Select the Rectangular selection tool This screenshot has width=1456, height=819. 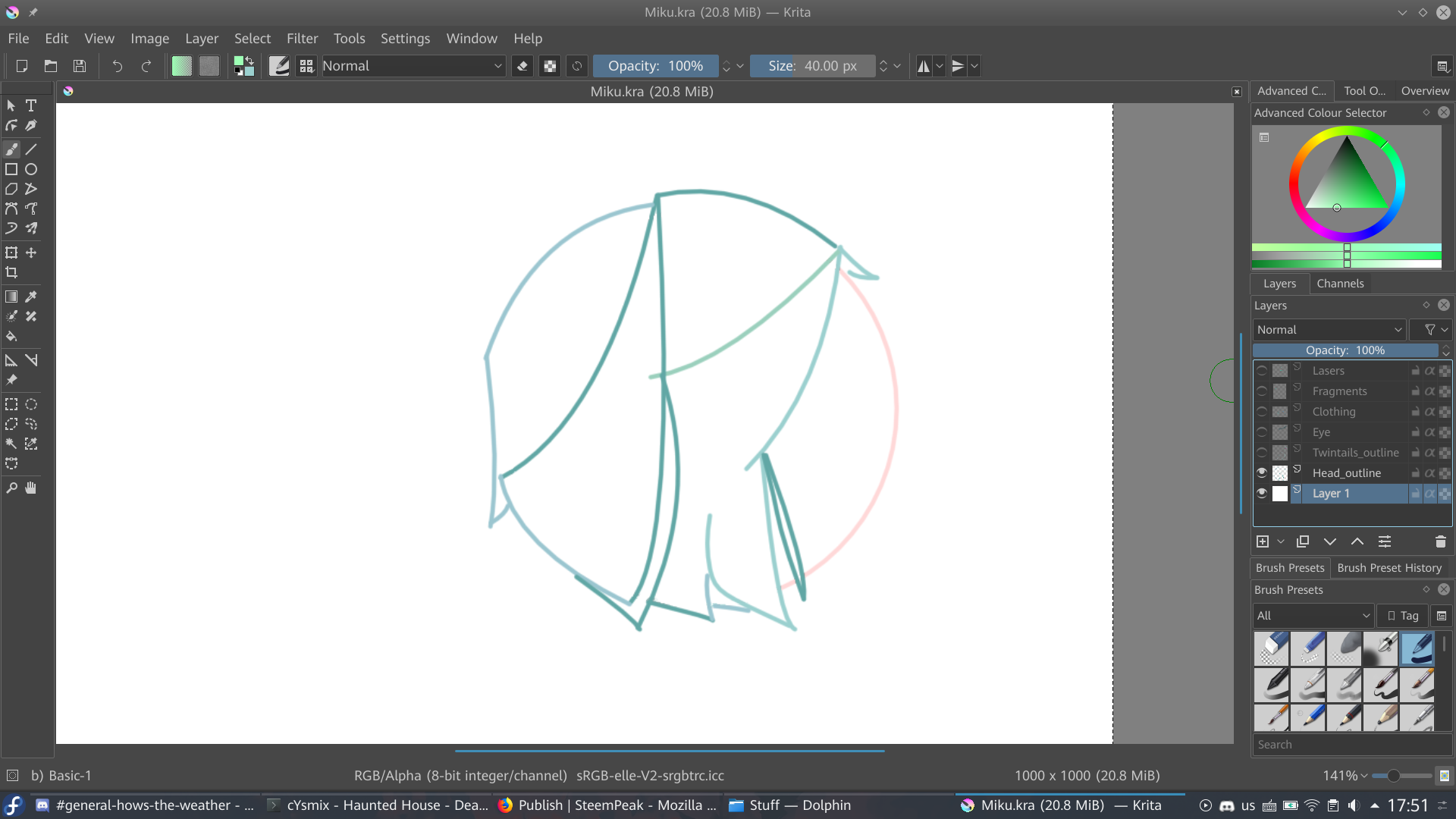coord(11,404)
